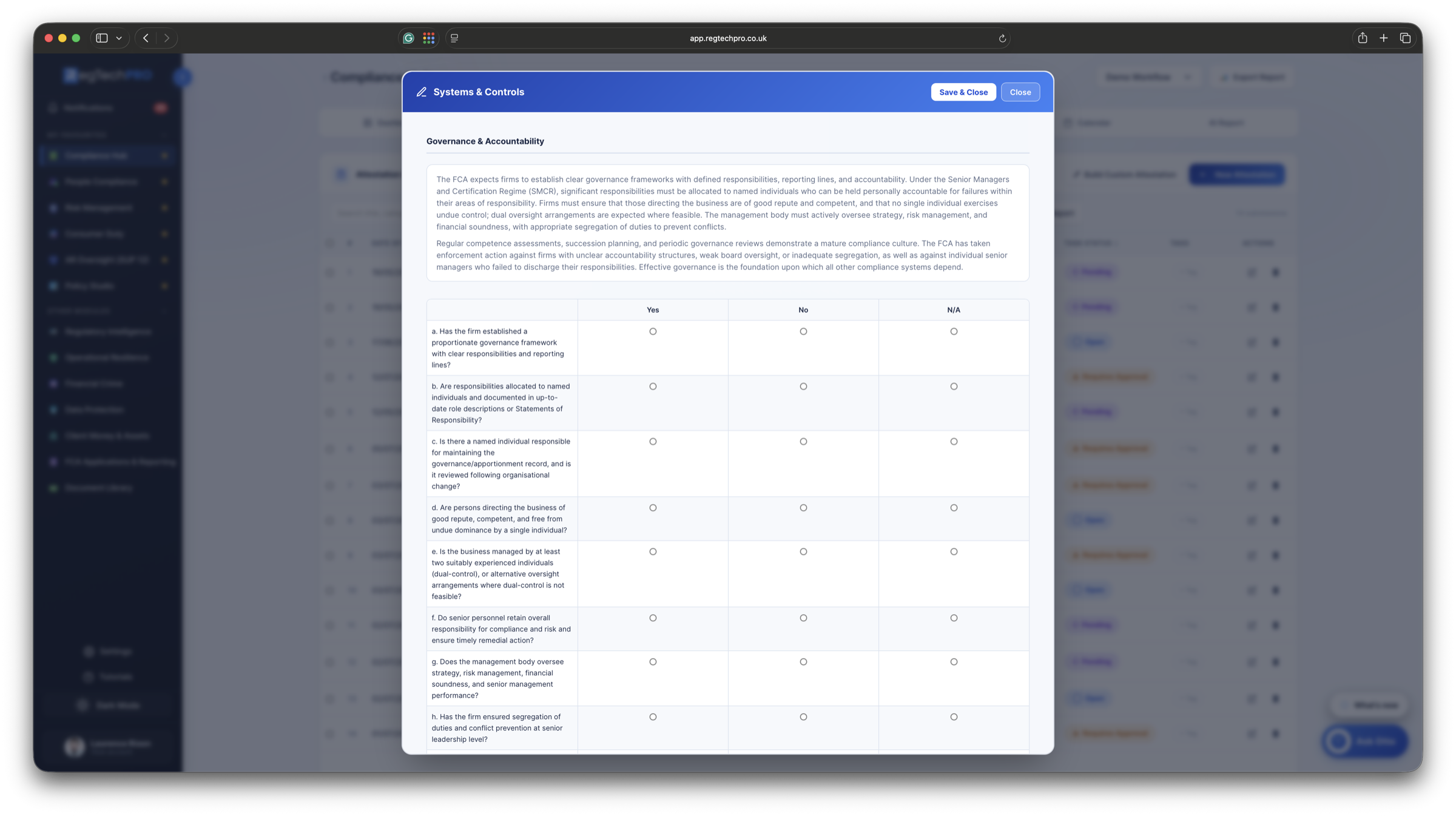
Task: Select No for question e dual-control
Action: [803, 551]
